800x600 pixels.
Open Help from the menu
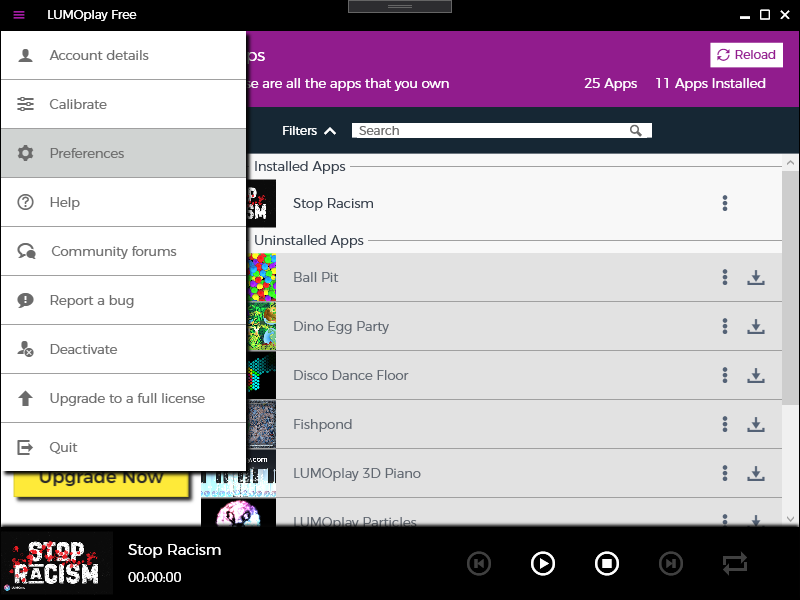tap(123, 202)
